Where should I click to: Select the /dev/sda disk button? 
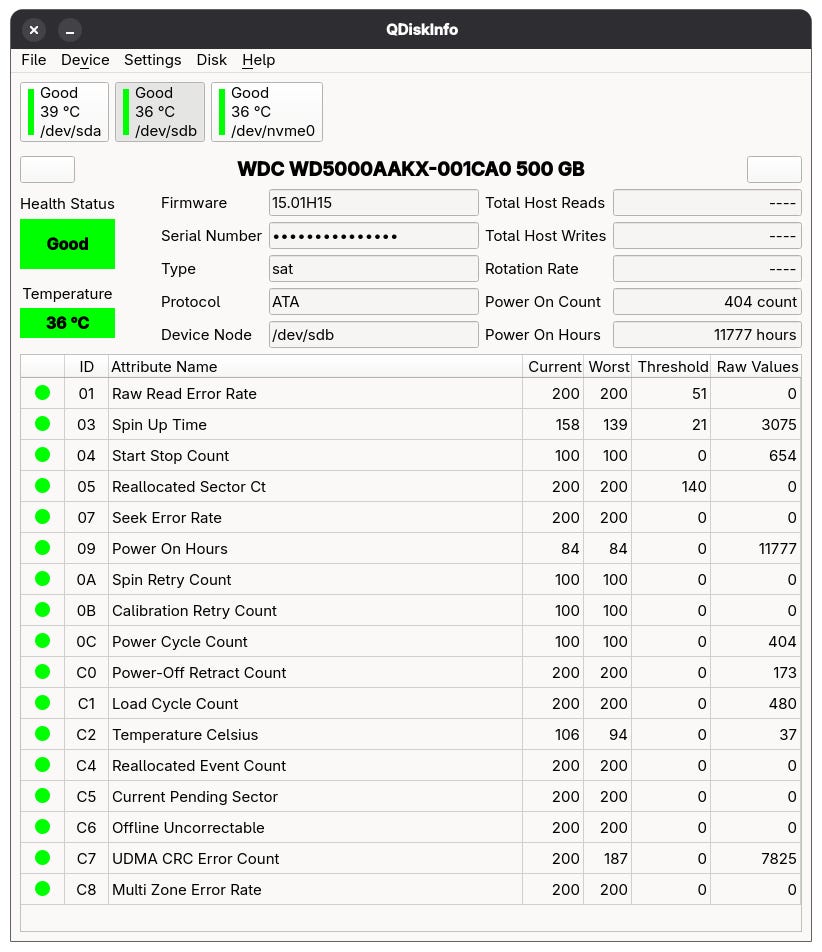coord(64,112)
